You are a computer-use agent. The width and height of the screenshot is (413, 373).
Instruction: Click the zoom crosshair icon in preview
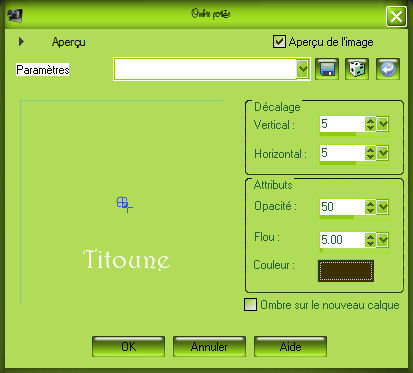(124, 204)
